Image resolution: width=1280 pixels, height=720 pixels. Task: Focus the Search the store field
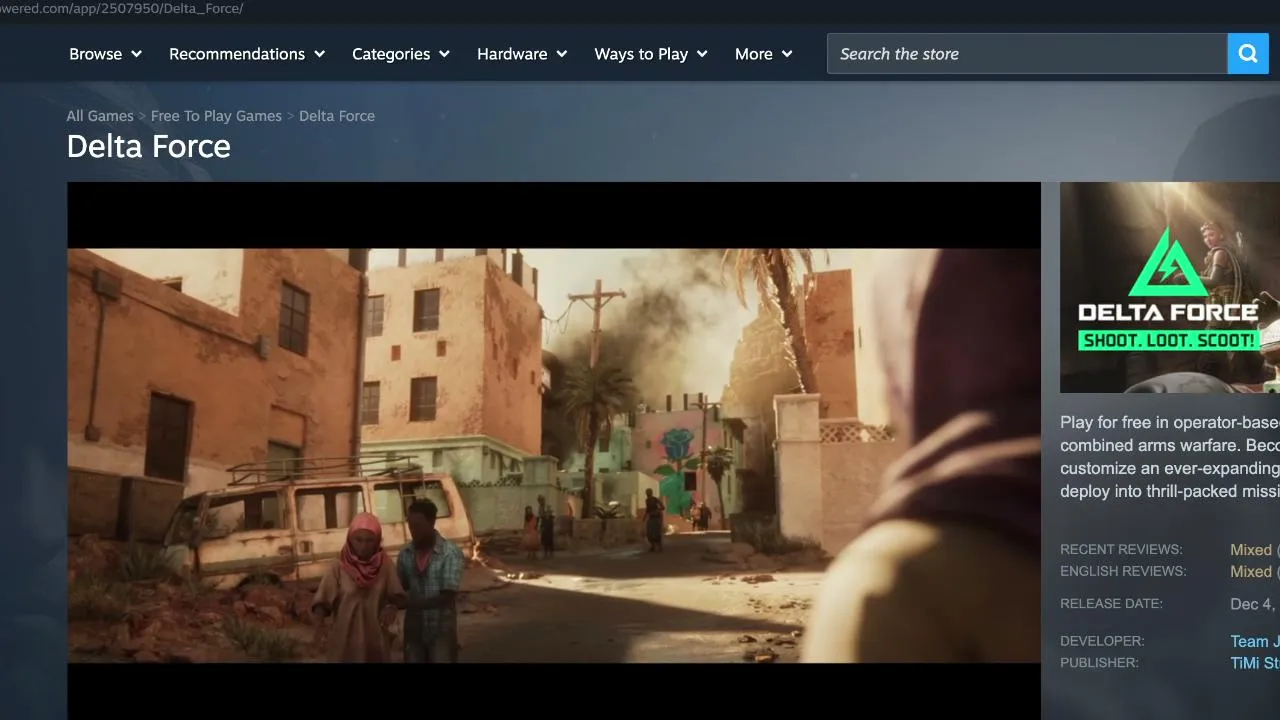coord(1027,54)
